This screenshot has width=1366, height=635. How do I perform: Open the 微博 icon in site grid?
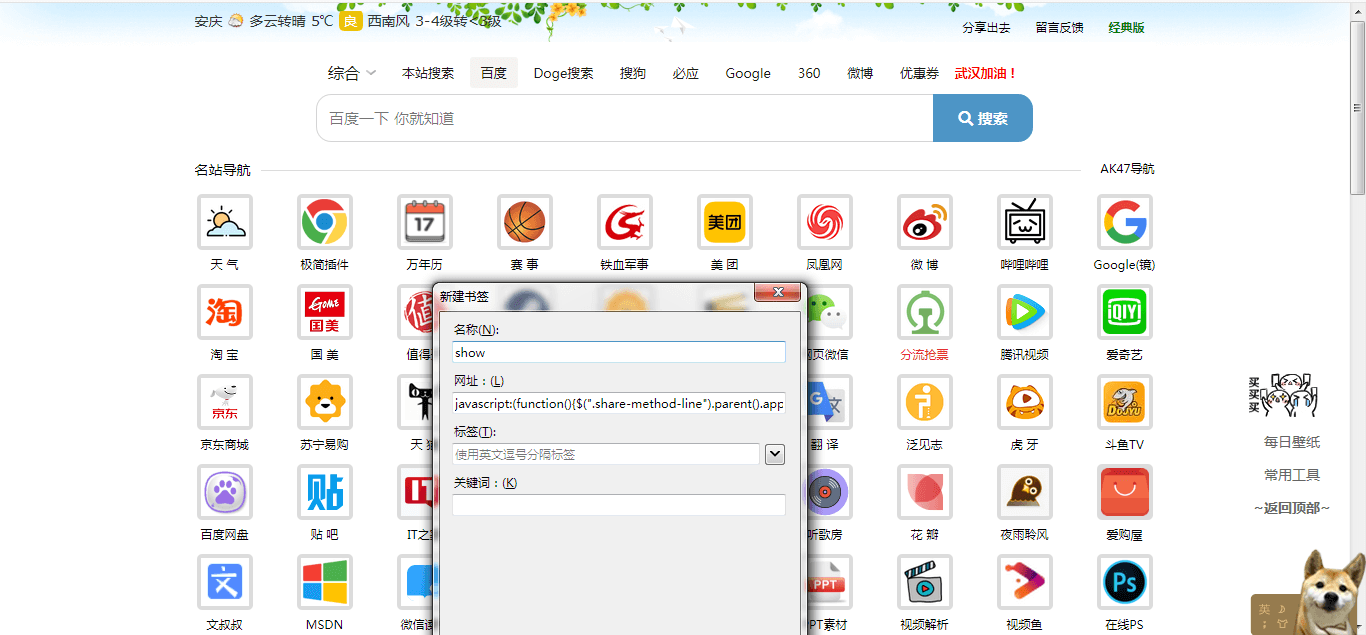coord(925,222)
